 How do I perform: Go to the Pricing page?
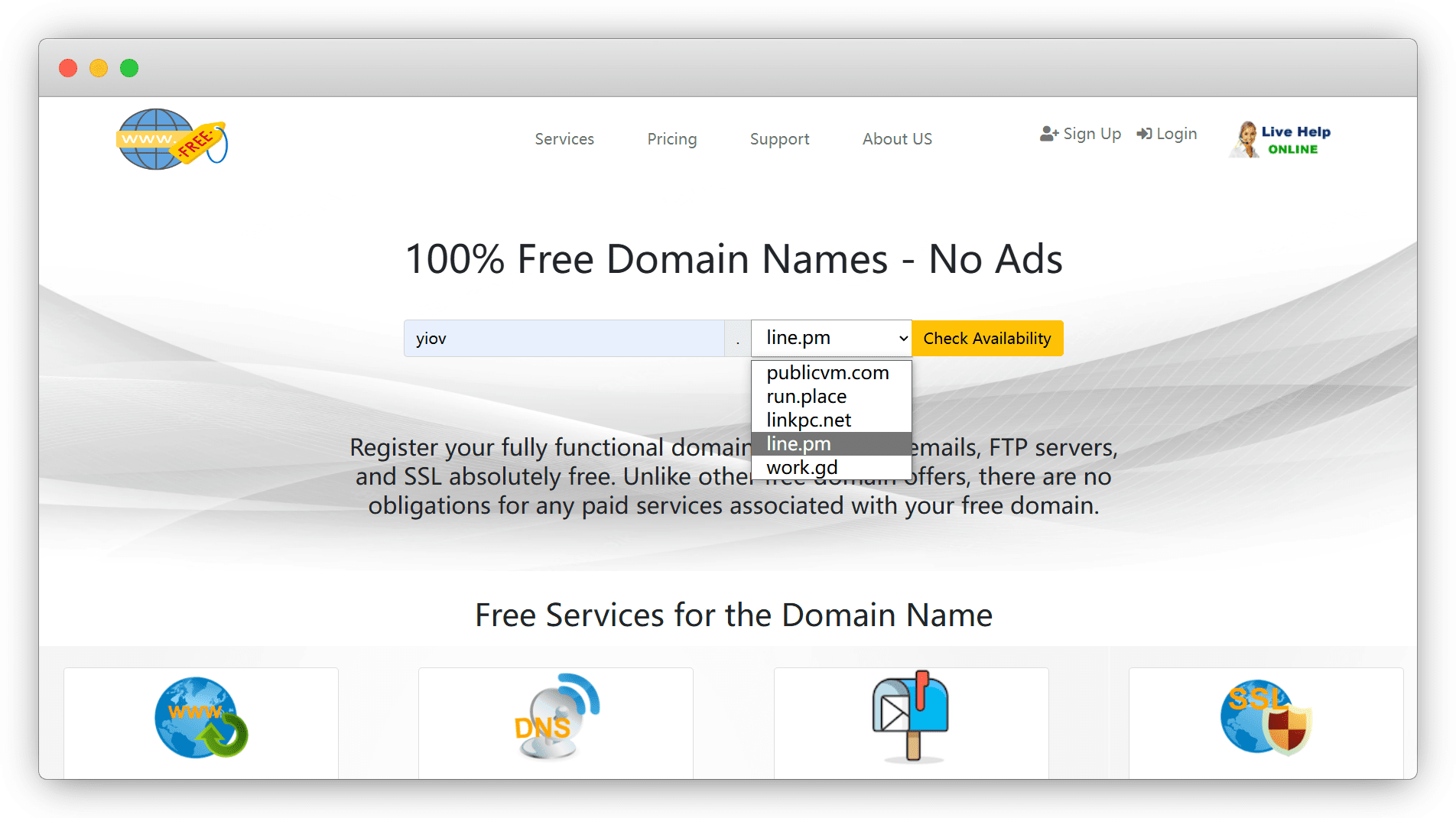coord(672,139)
